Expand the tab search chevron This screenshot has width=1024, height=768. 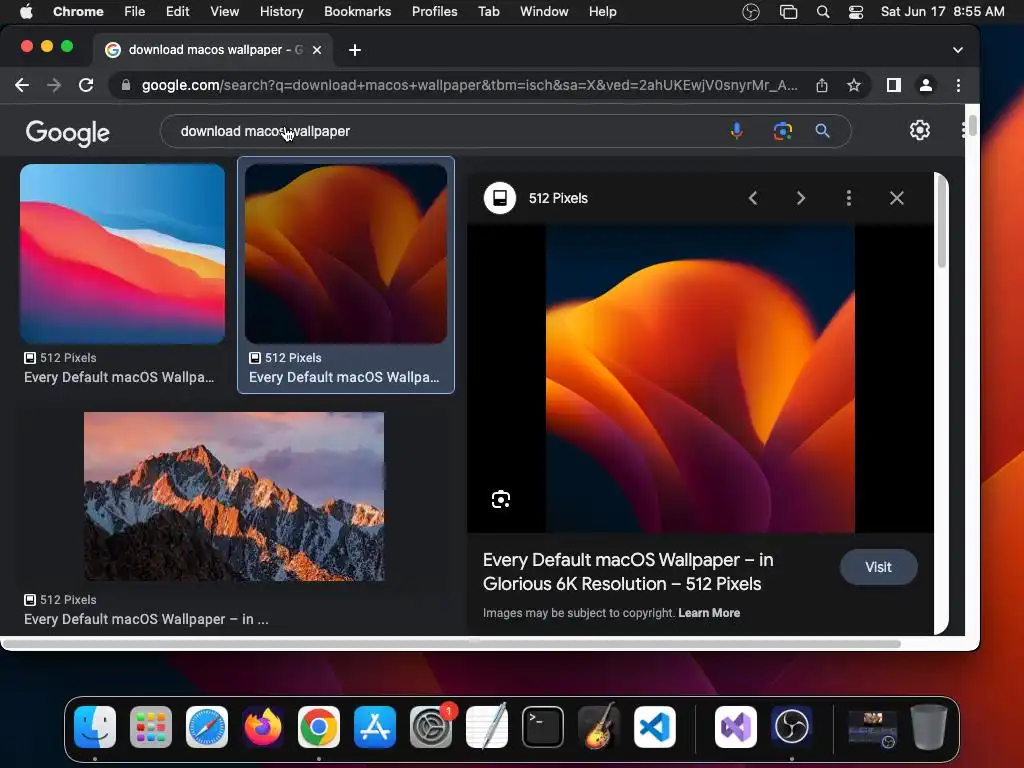point(957,50)
